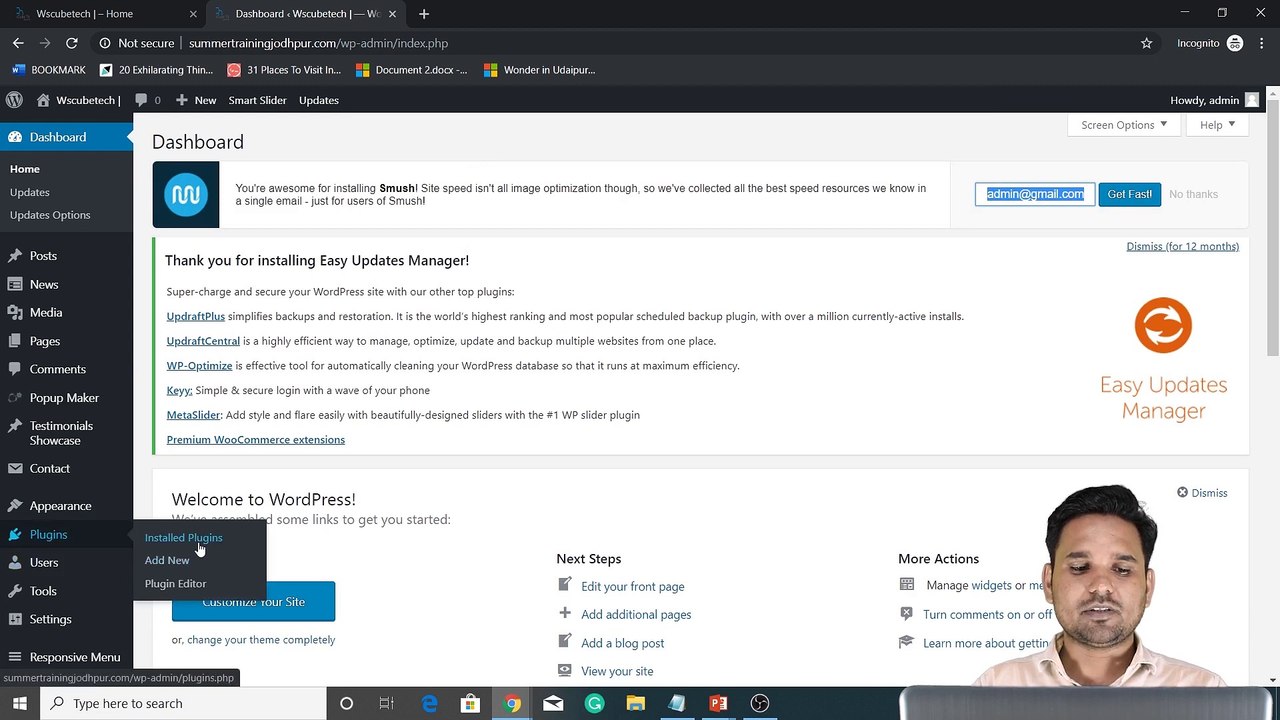Image resolution: width=1280 pixels, height=720 pixels.
Task: Open Chrome from the Windows taskbar
Action: (x=512, y=704)
